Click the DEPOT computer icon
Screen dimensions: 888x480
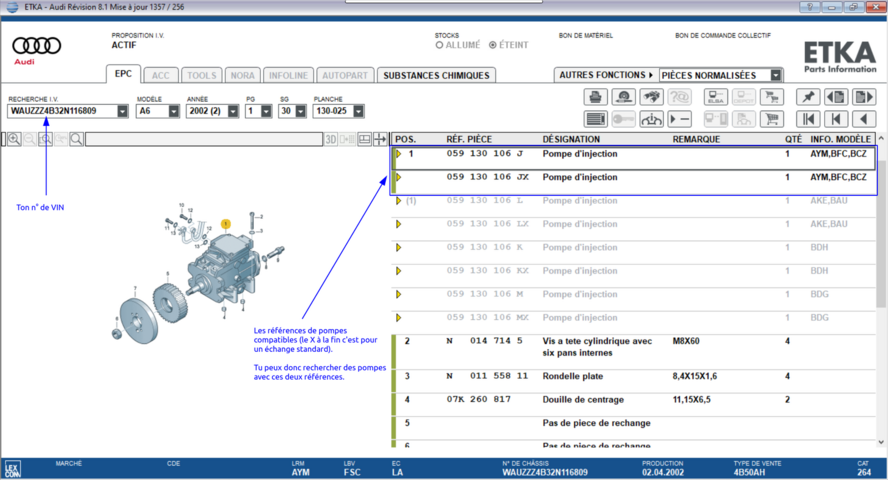(744, 97)
